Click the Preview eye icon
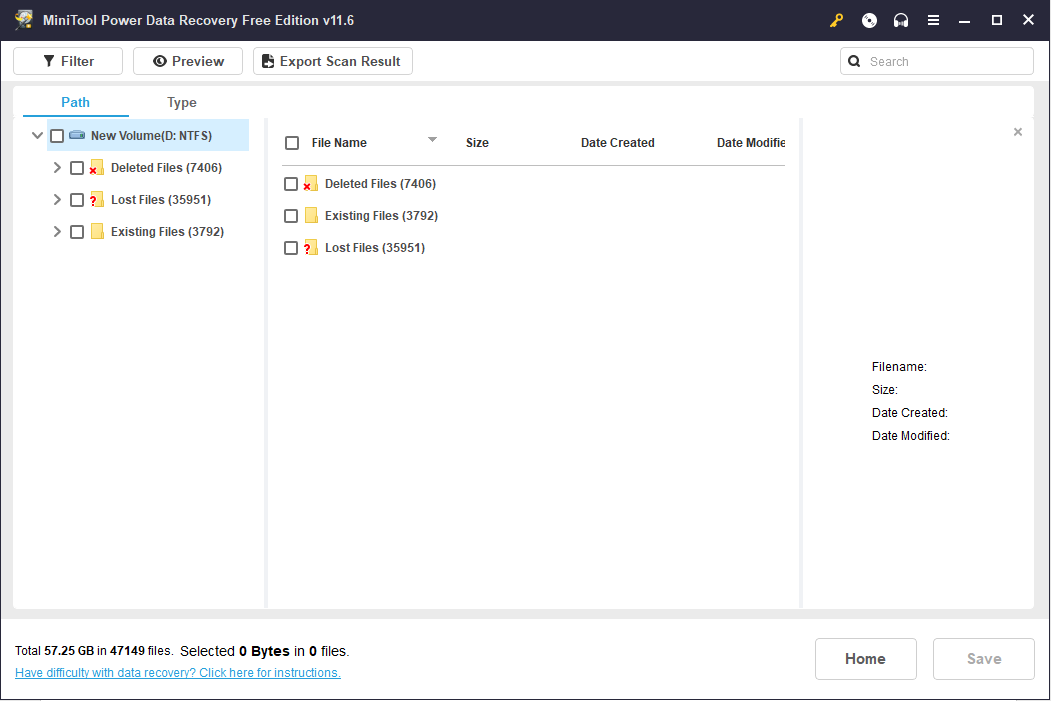Viewport: 1051px width, 701px height. point(160,61)
